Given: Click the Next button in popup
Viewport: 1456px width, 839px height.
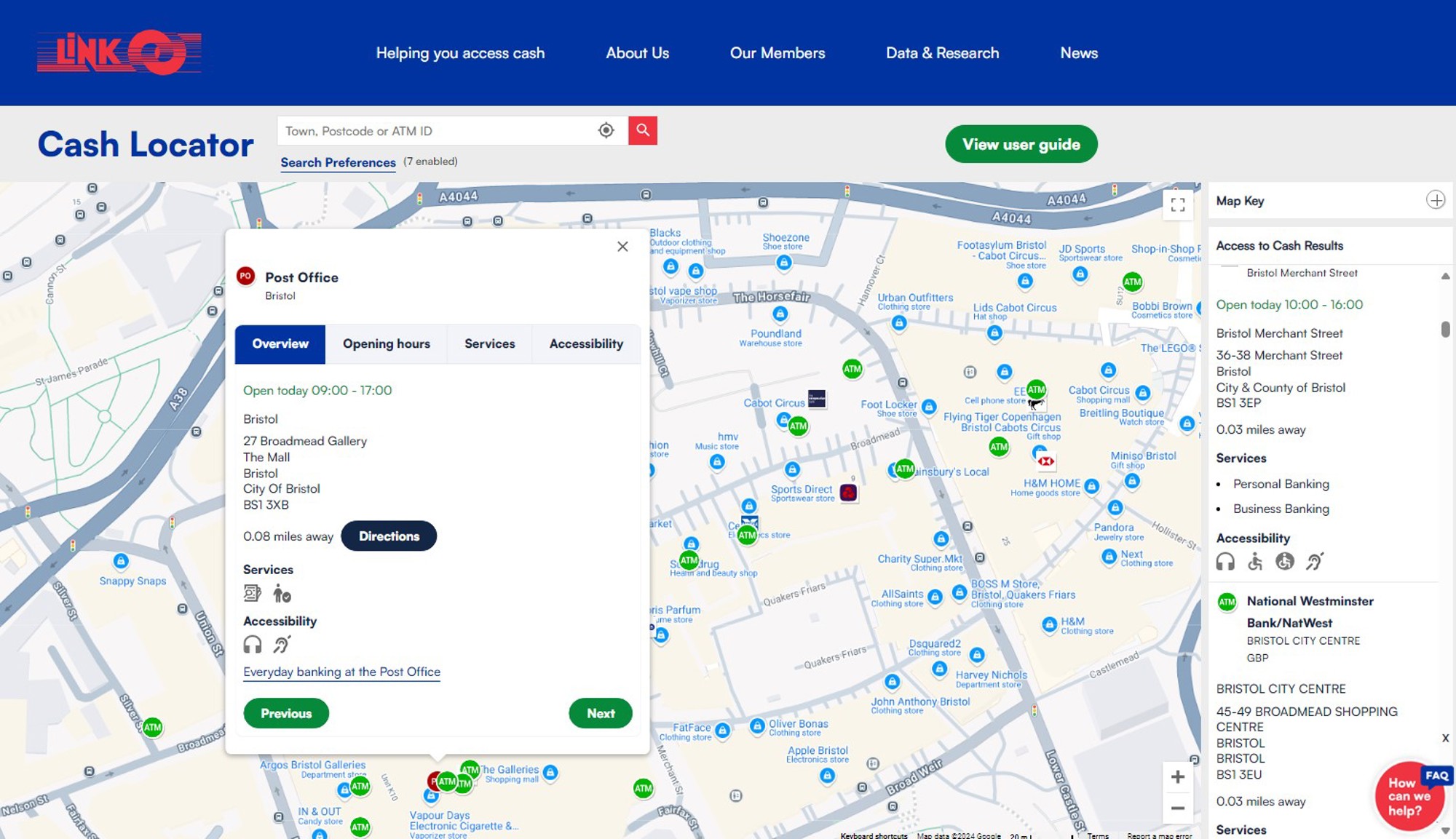Looking at the screenshot, I should point(600,713).
